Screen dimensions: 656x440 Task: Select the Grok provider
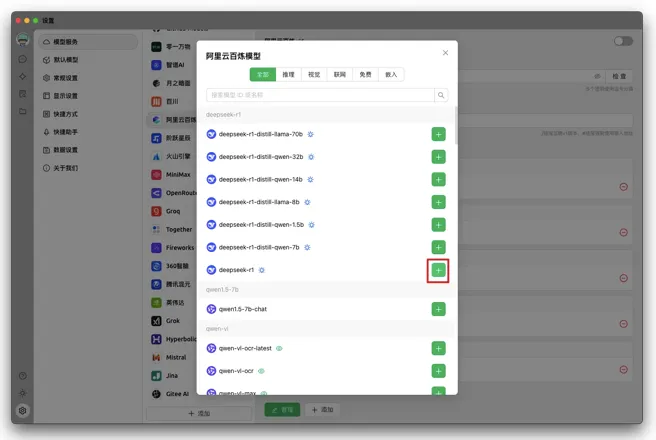[172, 321]
